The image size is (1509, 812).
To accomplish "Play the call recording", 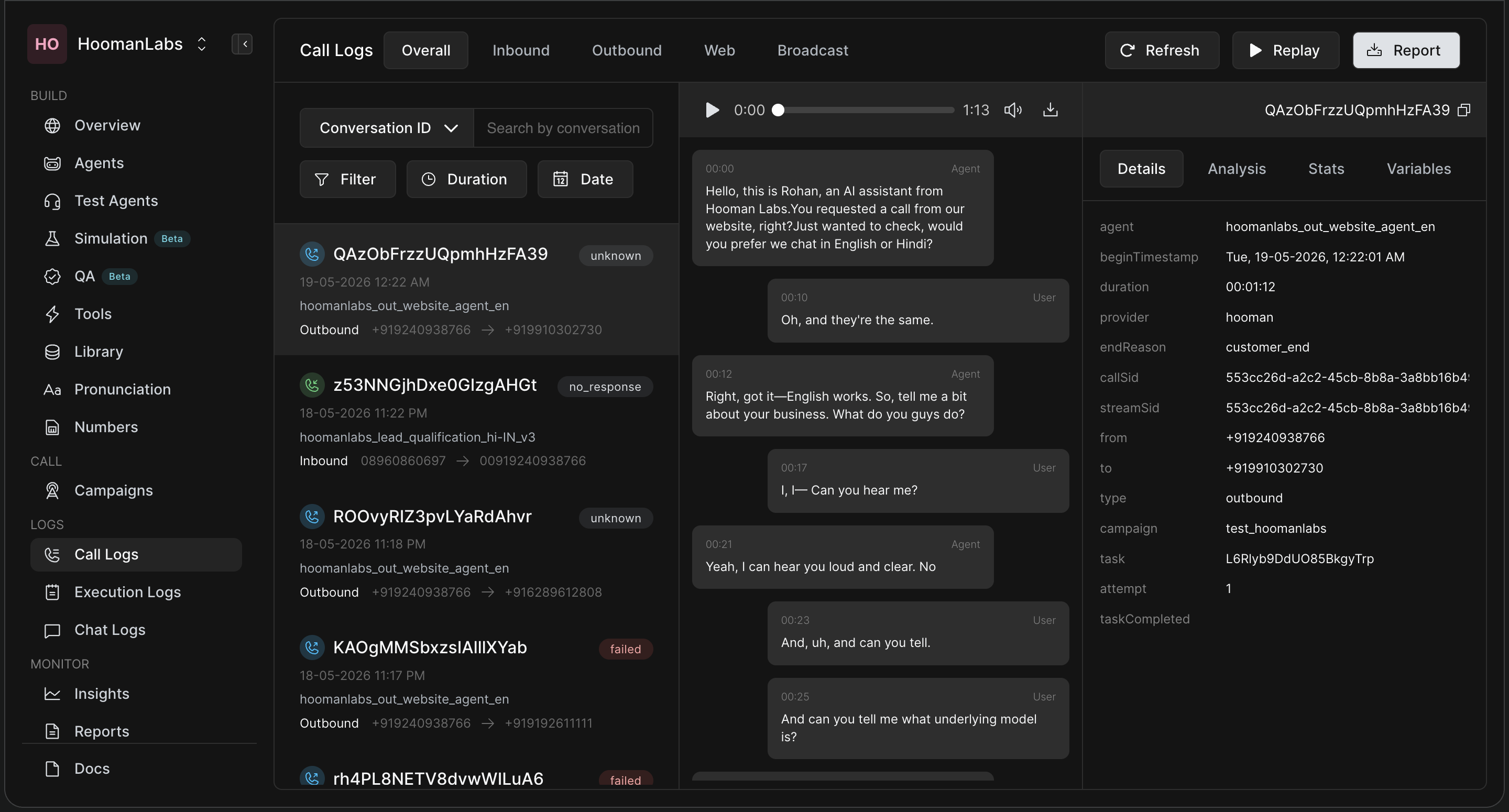I will click(x=712, y=110).
